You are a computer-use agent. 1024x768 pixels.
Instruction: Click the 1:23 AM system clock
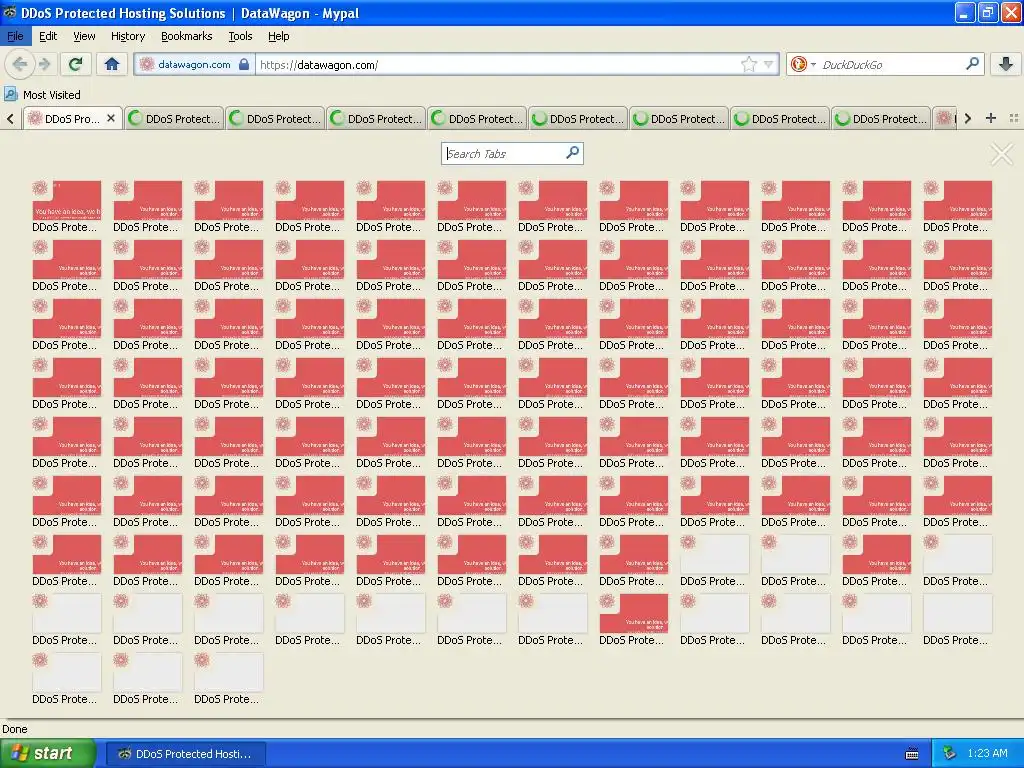[987, 753]
